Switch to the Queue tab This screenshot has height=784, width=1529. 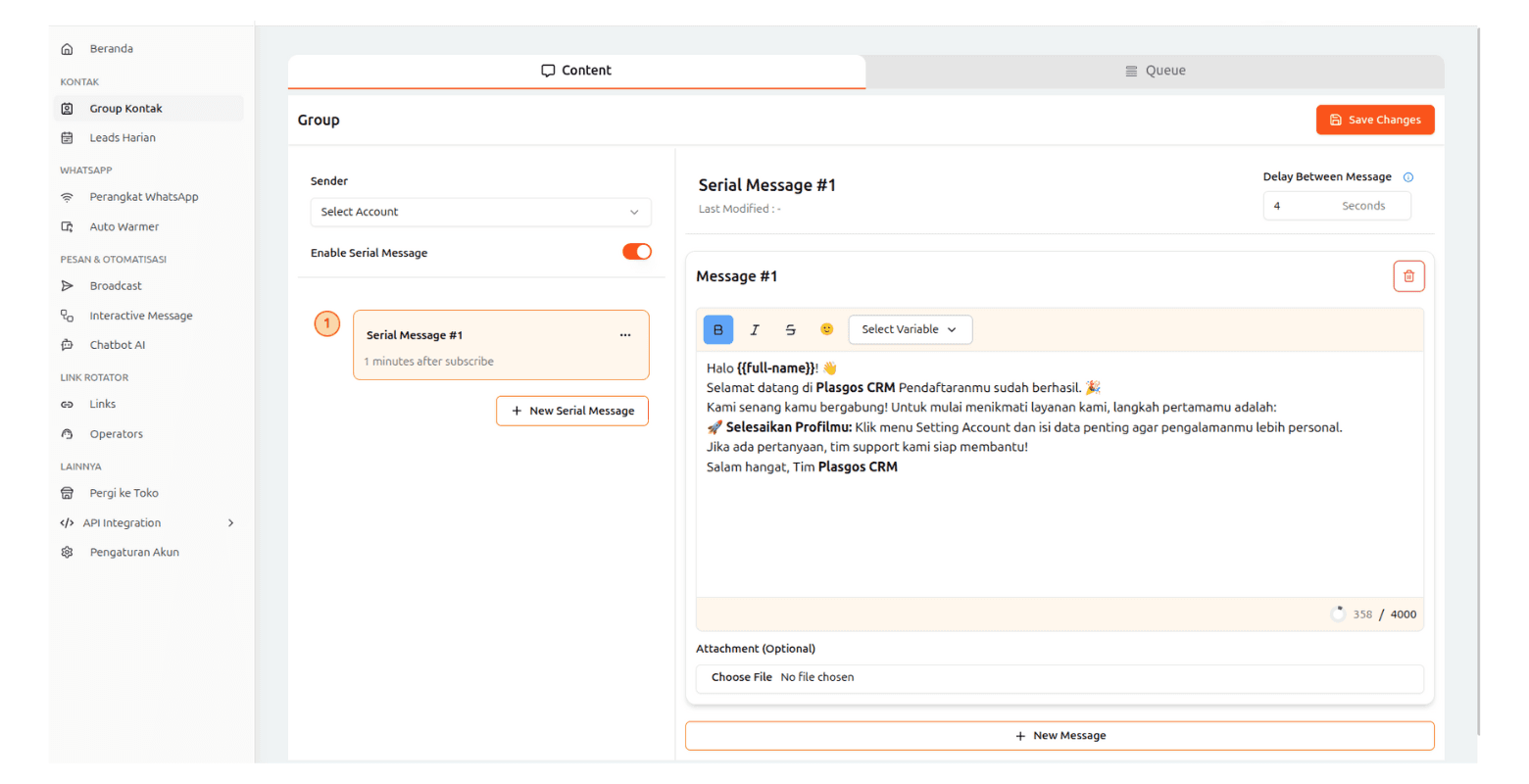pyautogui.click(x=1155, y=71)
